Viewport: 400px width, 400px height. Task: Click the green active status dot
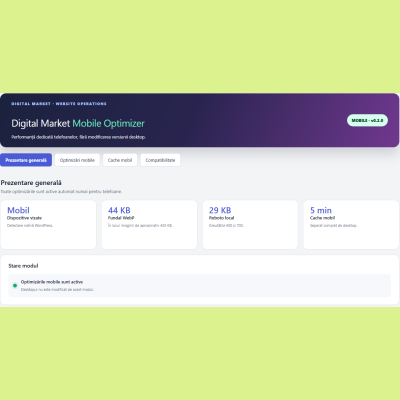pyautogui.click(x=15, y=285)
